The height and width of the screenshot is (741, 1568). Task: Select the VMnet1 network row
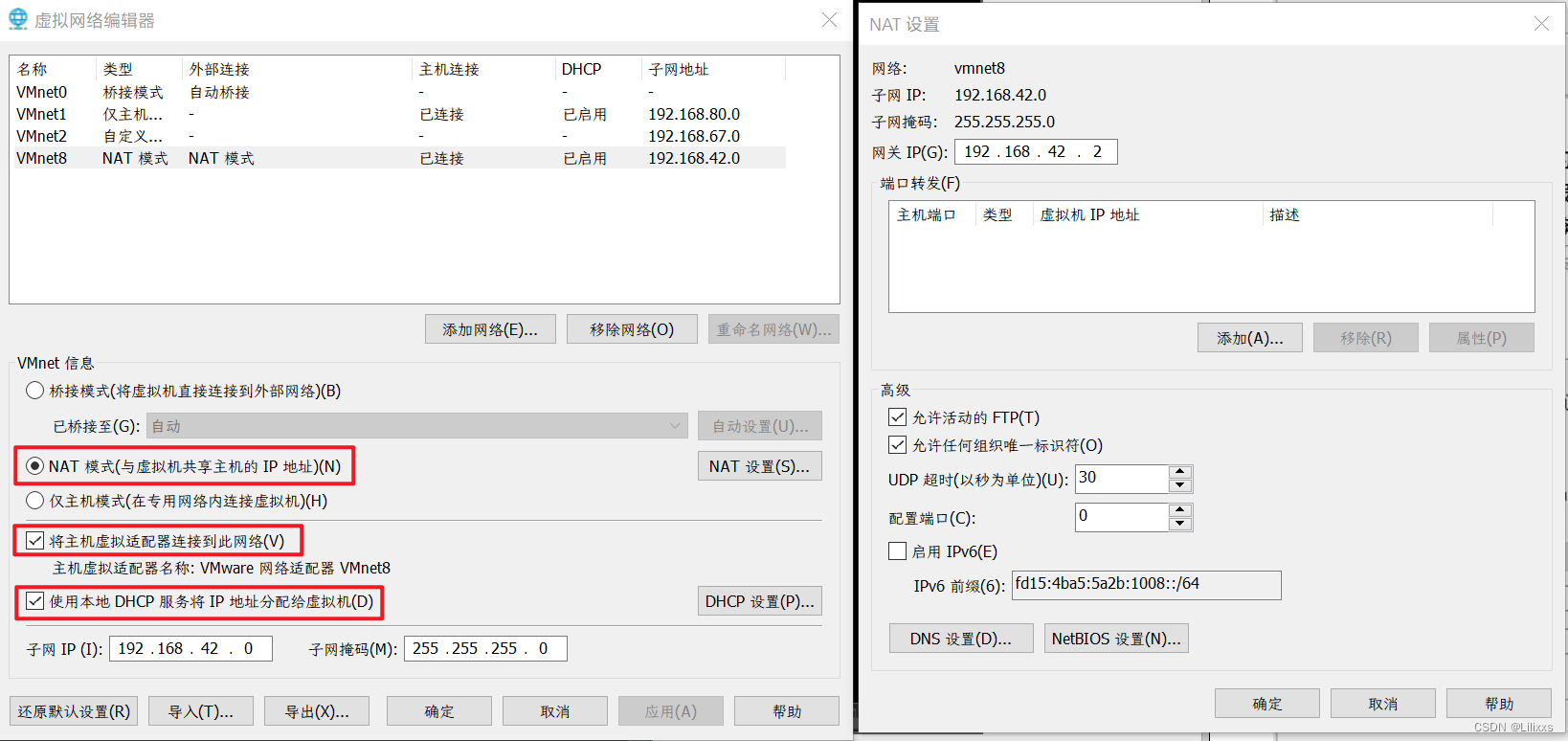pyautogui.click(x=398, y=114)
